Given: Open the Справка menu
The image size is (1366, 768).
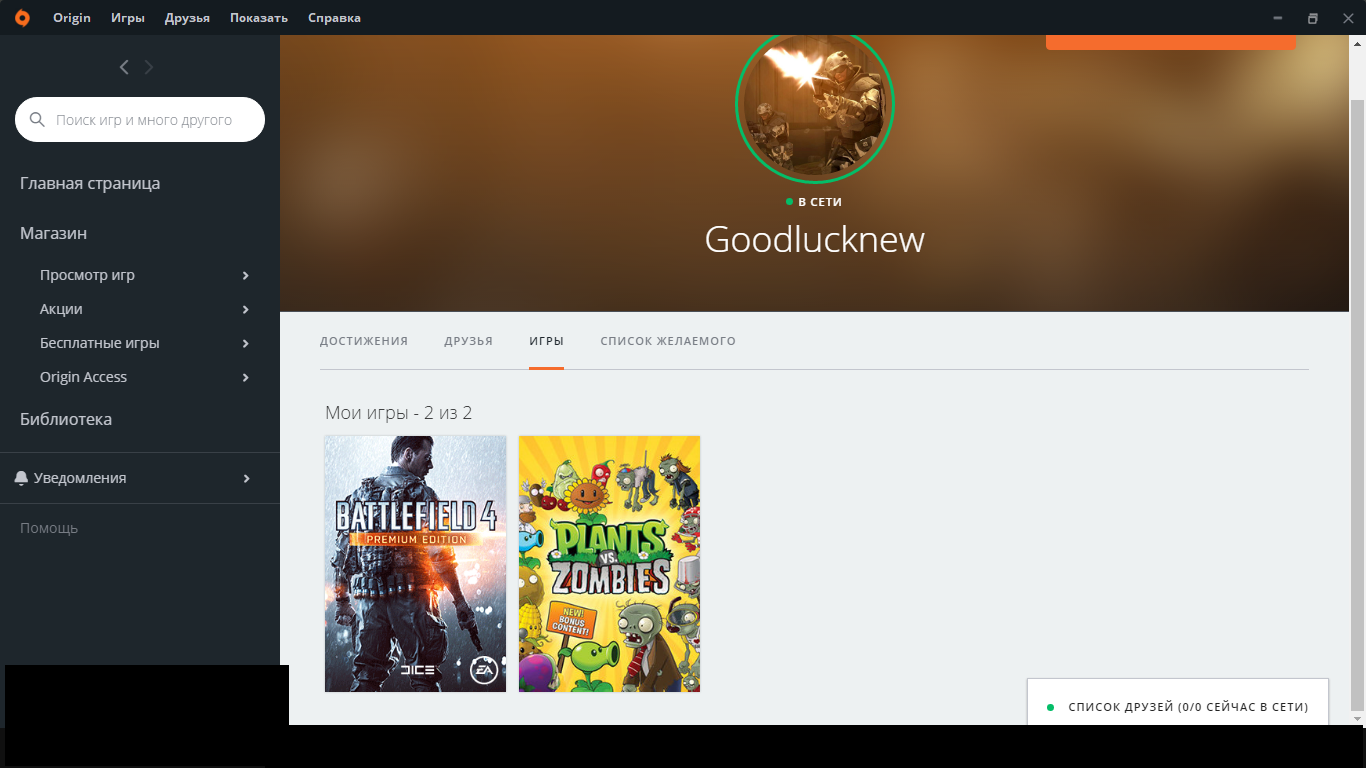Looking at the screenshot, I should pos(334,18).
